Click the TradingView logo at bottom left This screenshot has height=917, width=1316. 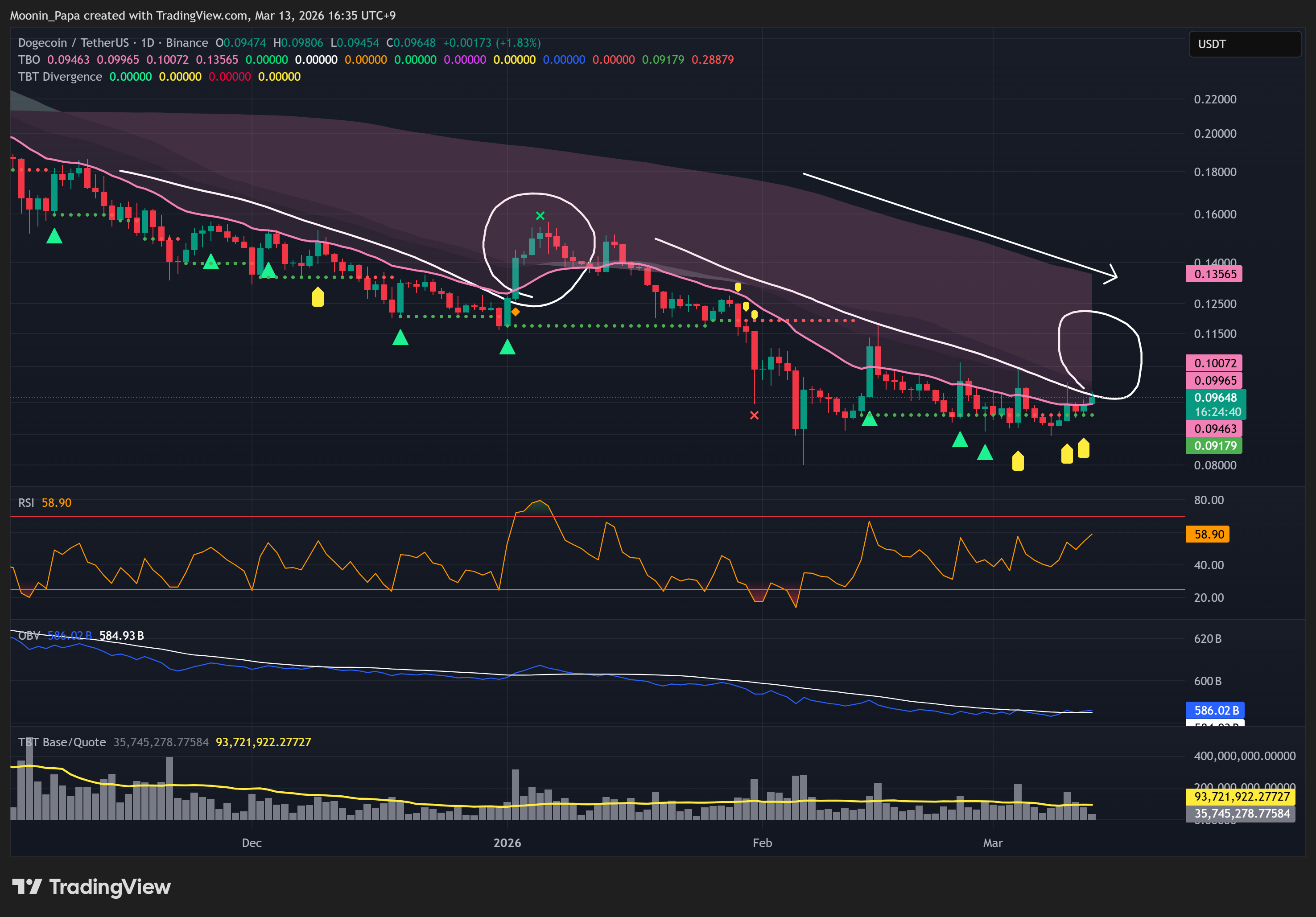pos(92,887)
